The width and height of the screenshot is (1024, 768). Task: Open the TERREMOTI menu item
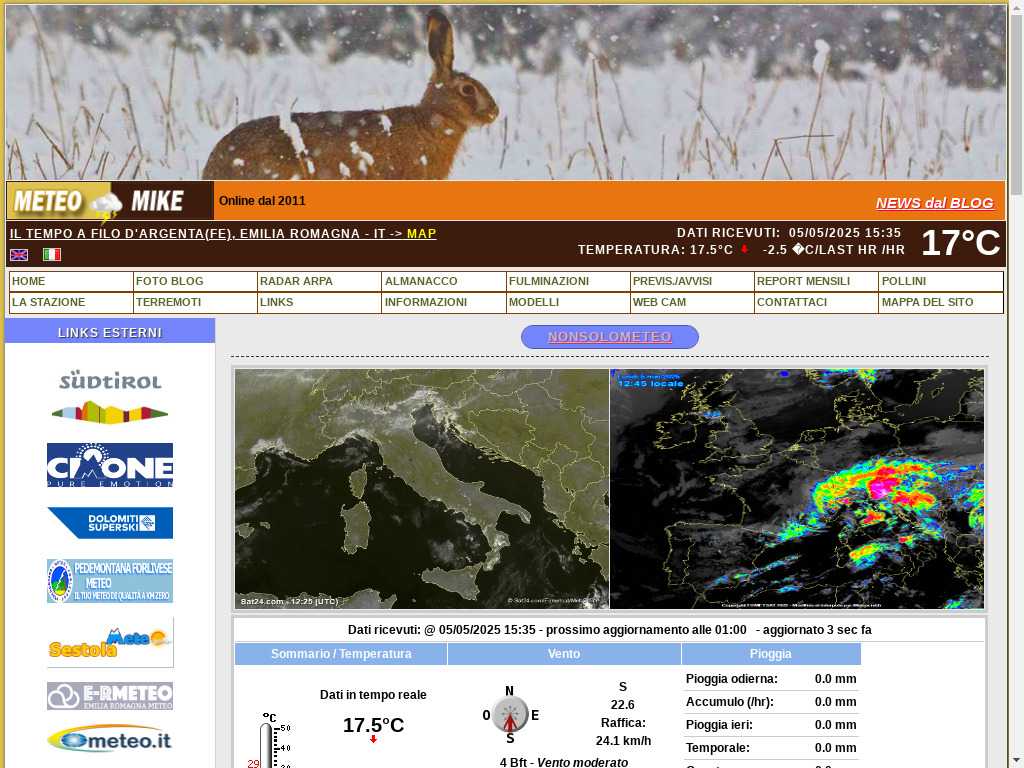pyautogui.click(x=195, y=302)
